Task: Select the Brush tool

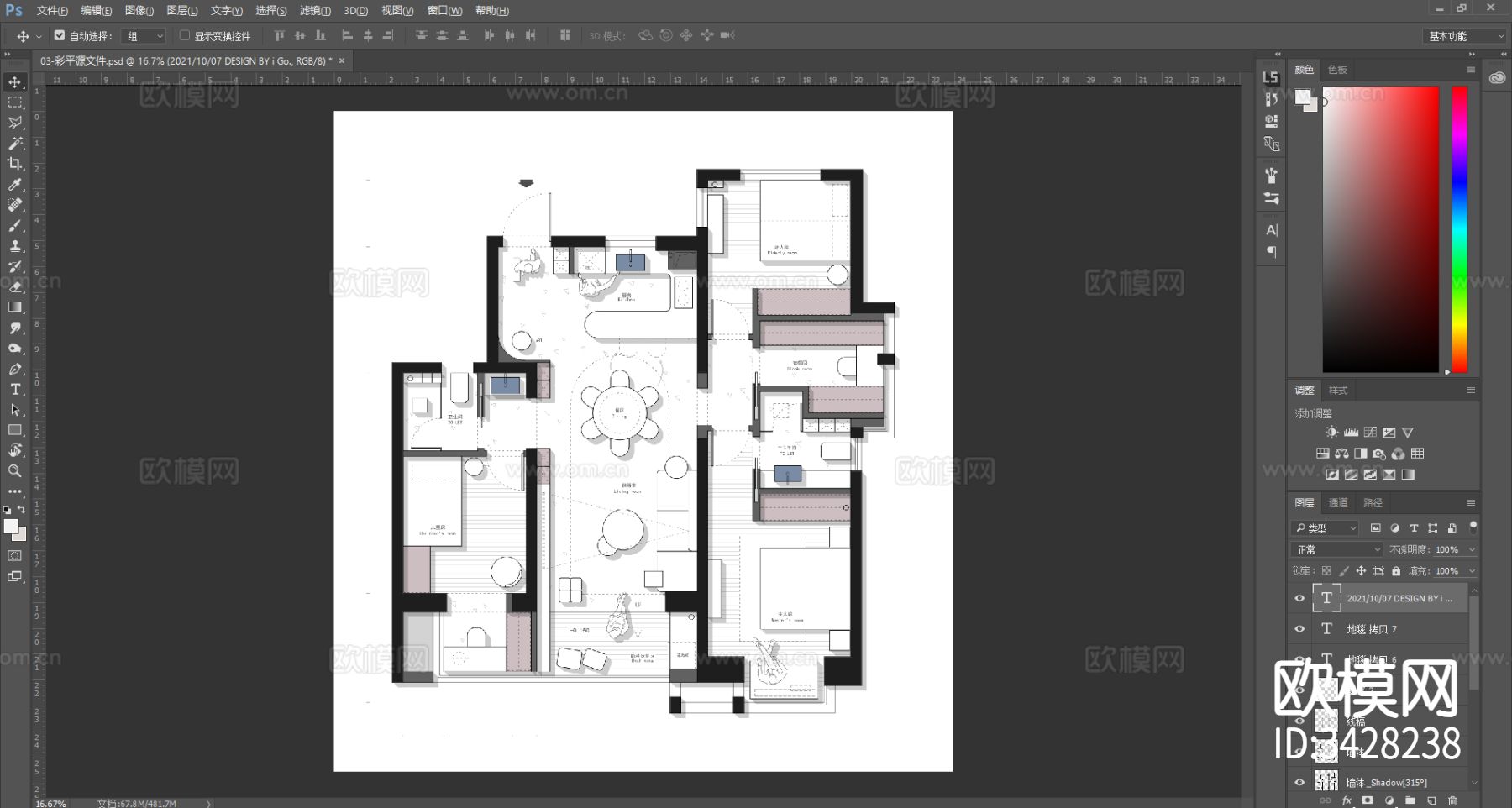Action: pyautogui.click(x=15, y=226)
